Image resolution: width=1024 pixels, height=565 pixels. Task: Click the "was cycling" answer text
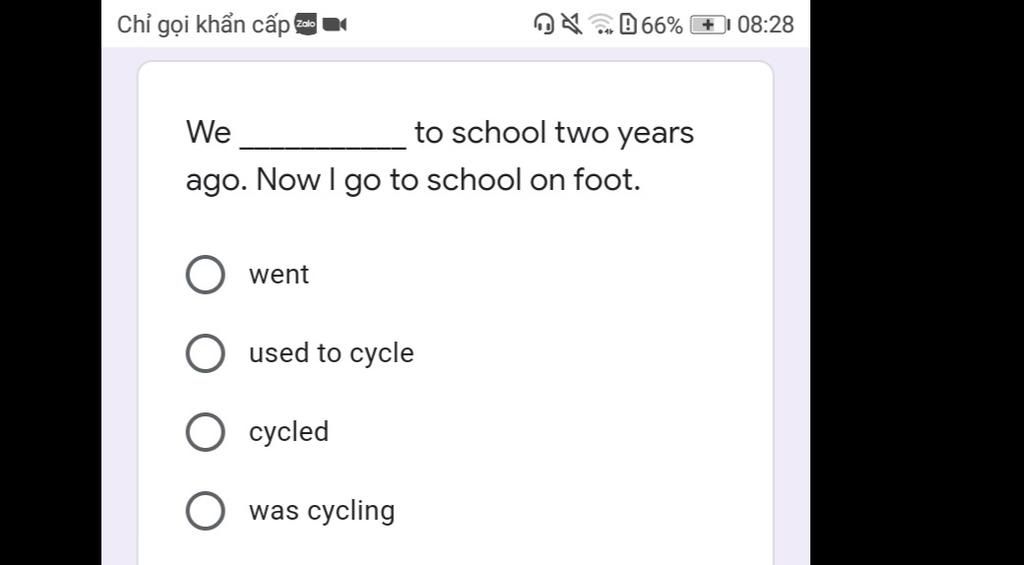pyautogui.click(x=322, y=511)
